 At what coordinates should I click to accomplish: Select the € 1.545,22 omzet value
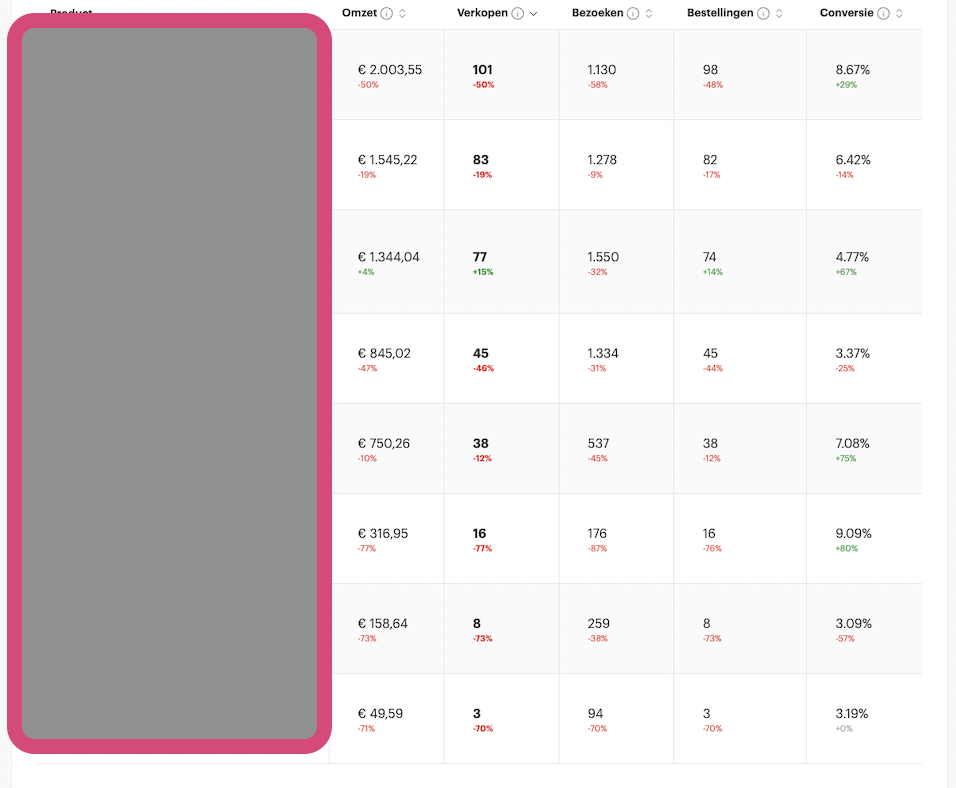click(x=387, y=160)
